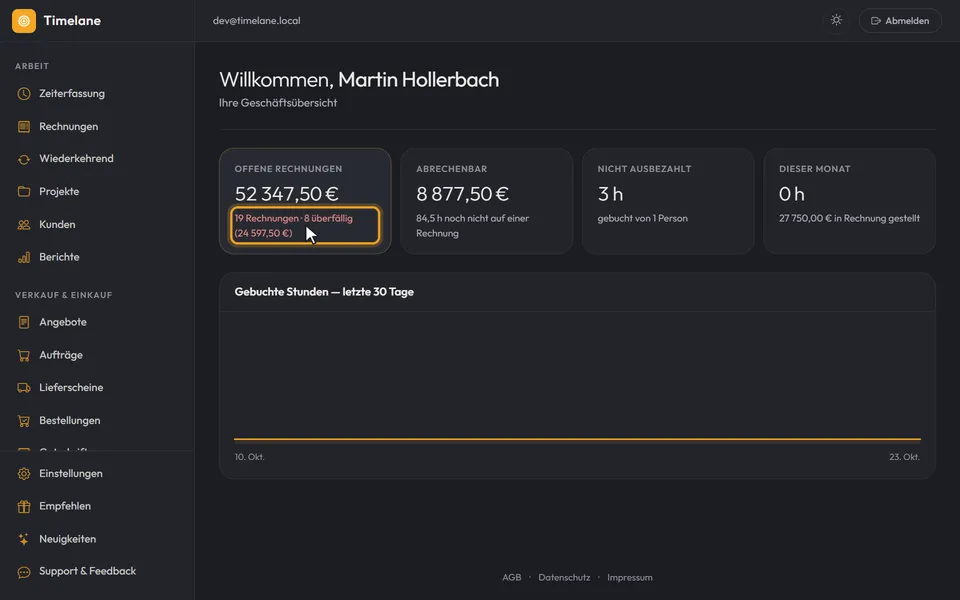Open the Datenschutz footer link
The height and width of the screenshot is (600, 960).
[x=564, y=577]
